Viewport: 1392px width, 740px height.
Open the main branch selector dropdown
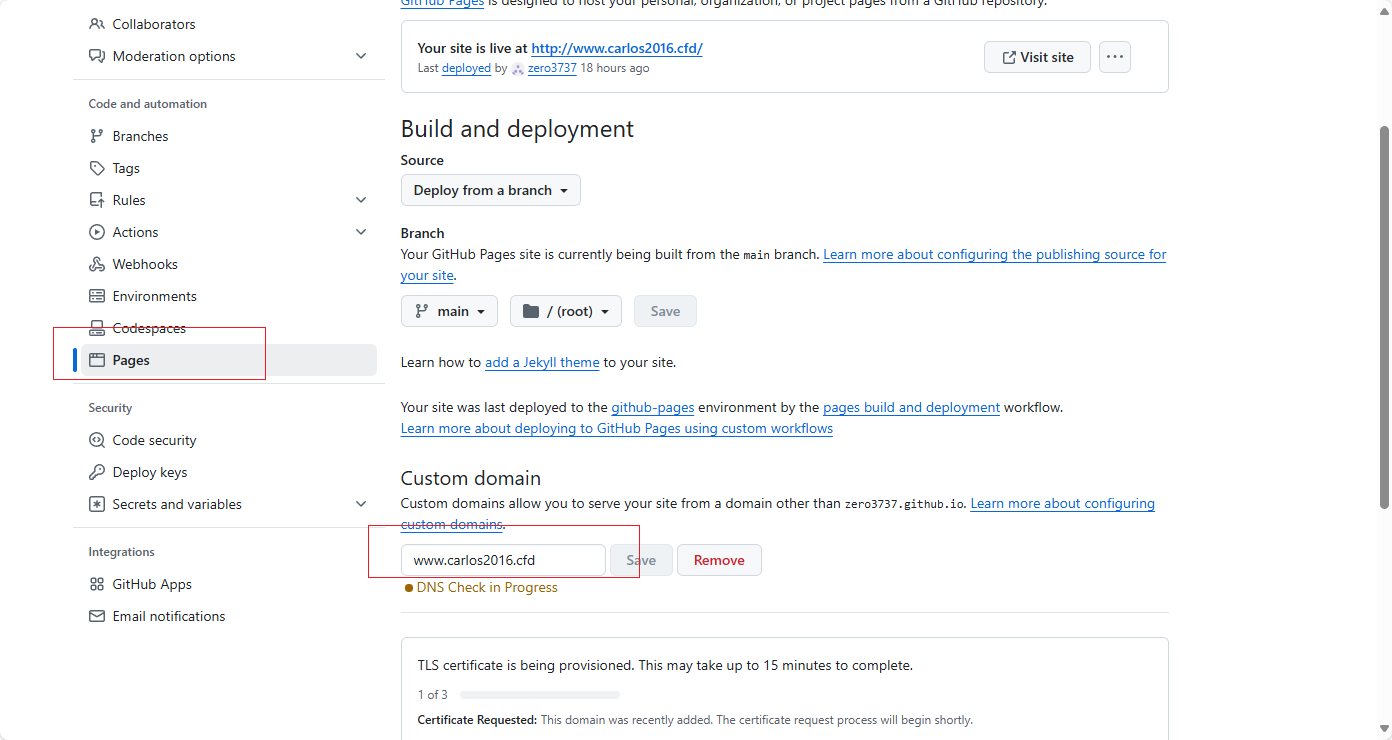[x=449, y=311]
